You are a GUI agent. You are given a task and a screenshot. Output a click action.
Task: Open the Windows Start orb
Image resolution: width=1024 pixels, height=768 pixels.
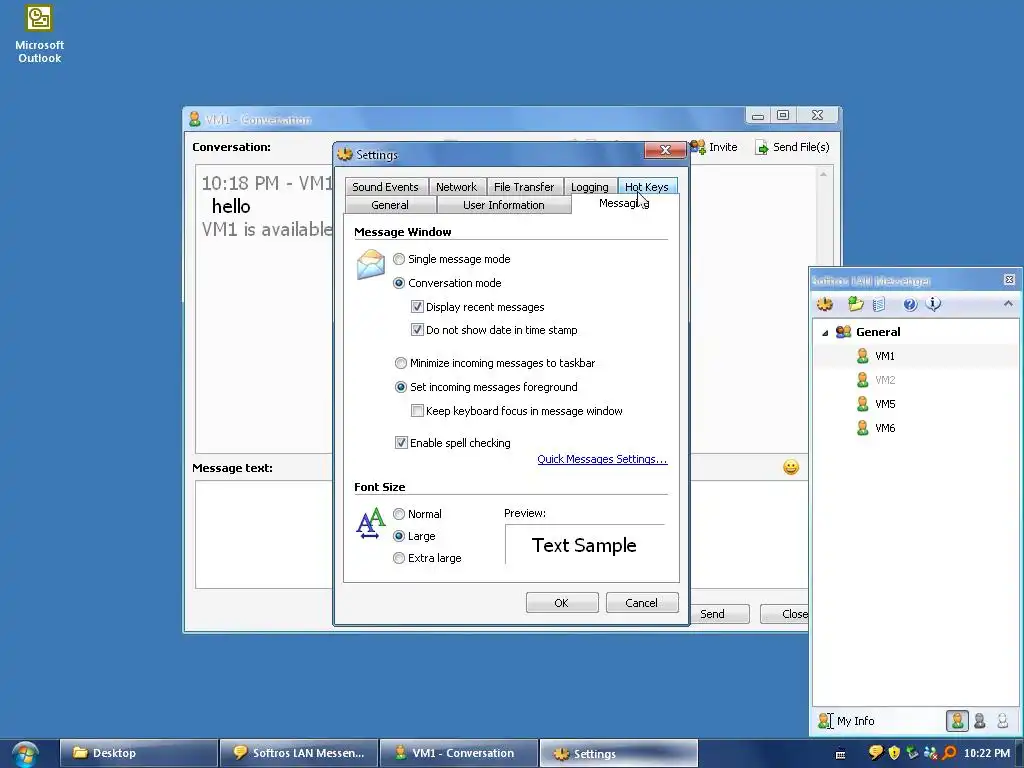tap(25, 754)
